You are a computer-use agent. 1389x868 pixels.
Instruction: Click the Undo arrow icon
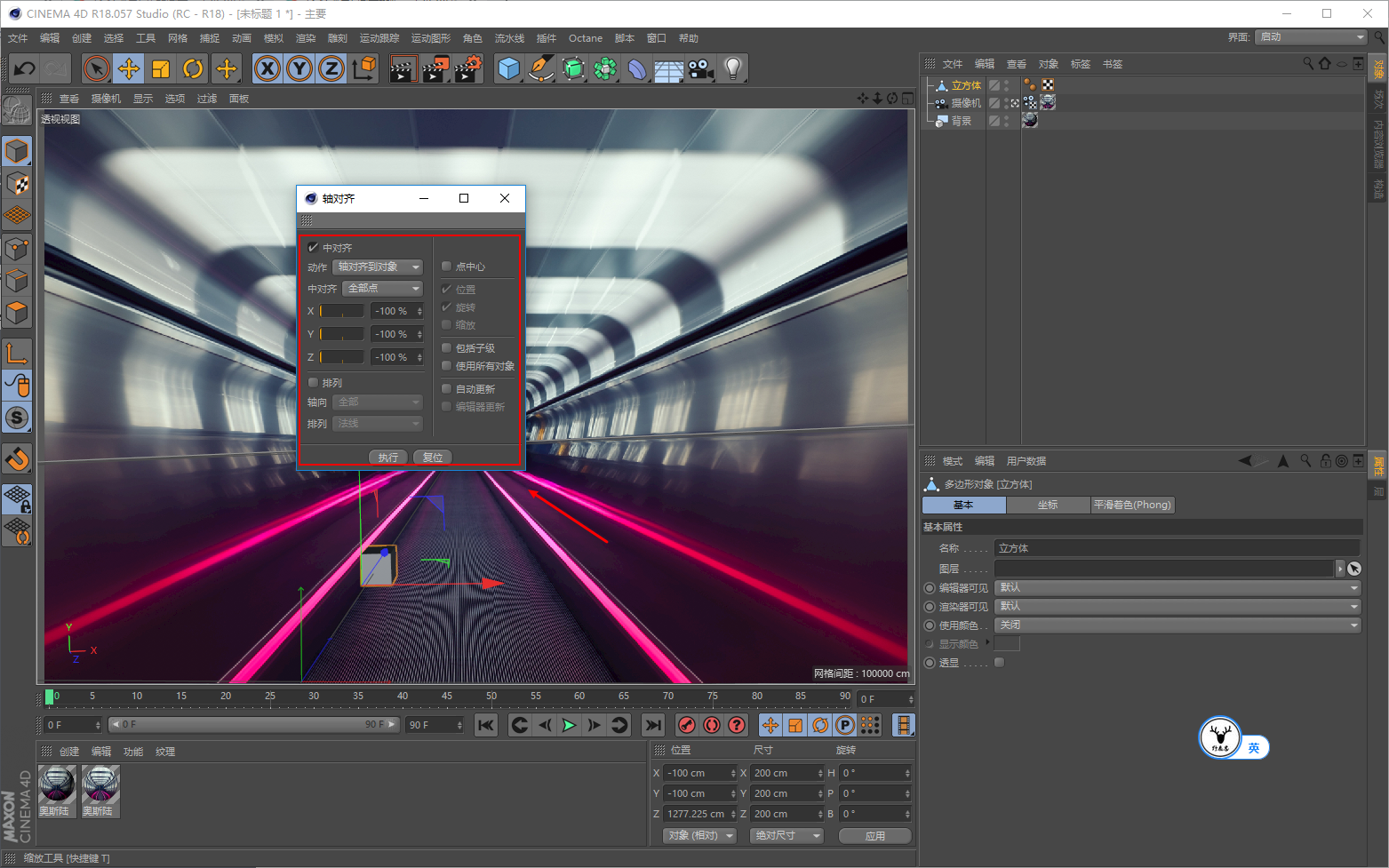pyautogui.click(x=25, y=68)
